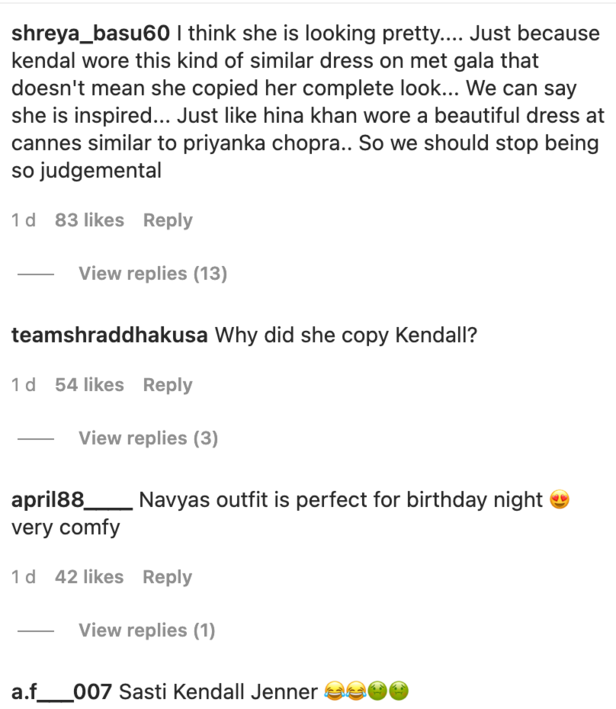Expand the 13 replies thread
Image resolution: width=616 pixels, height=709 pixels.
click(x=153, y=273)
